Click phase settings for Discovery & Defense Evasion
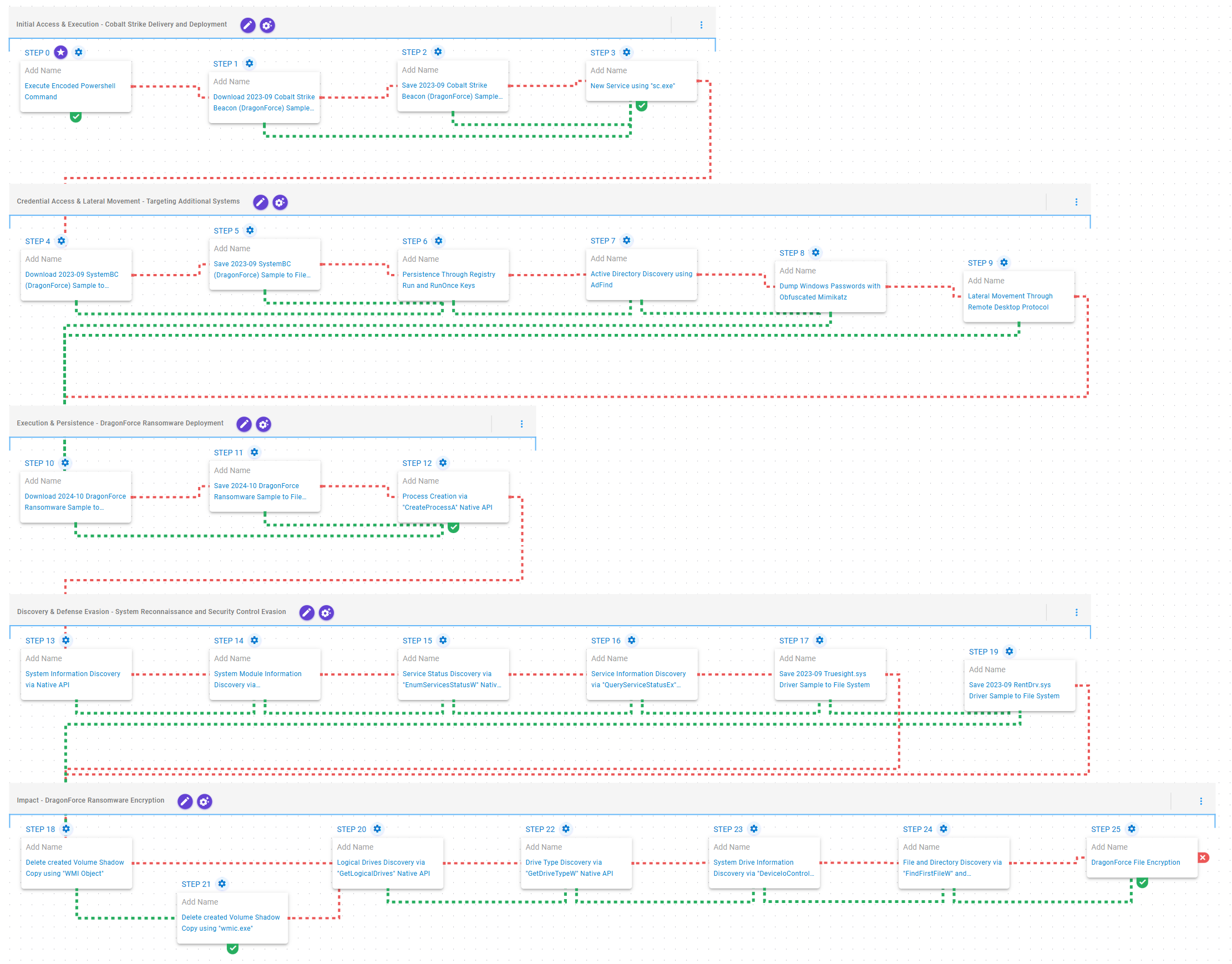This screenshot has height=964, width=1232. [x=326, y=612]
